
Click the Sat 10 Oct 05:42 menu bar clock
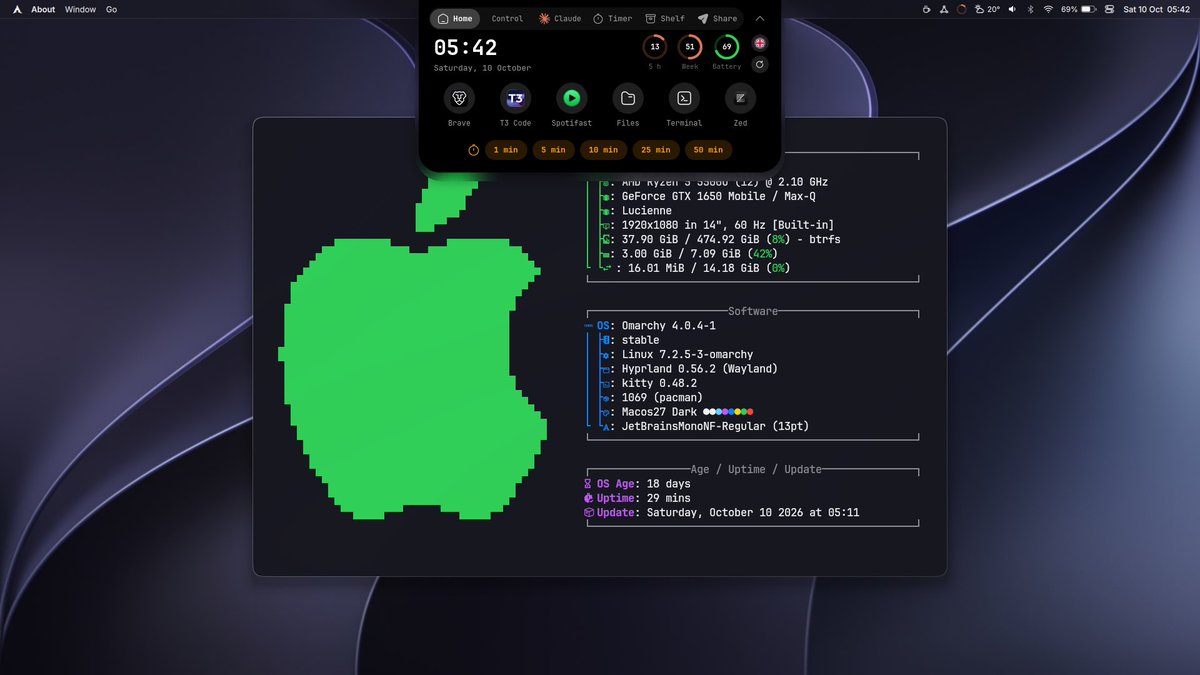click(x=1157, y=9)
